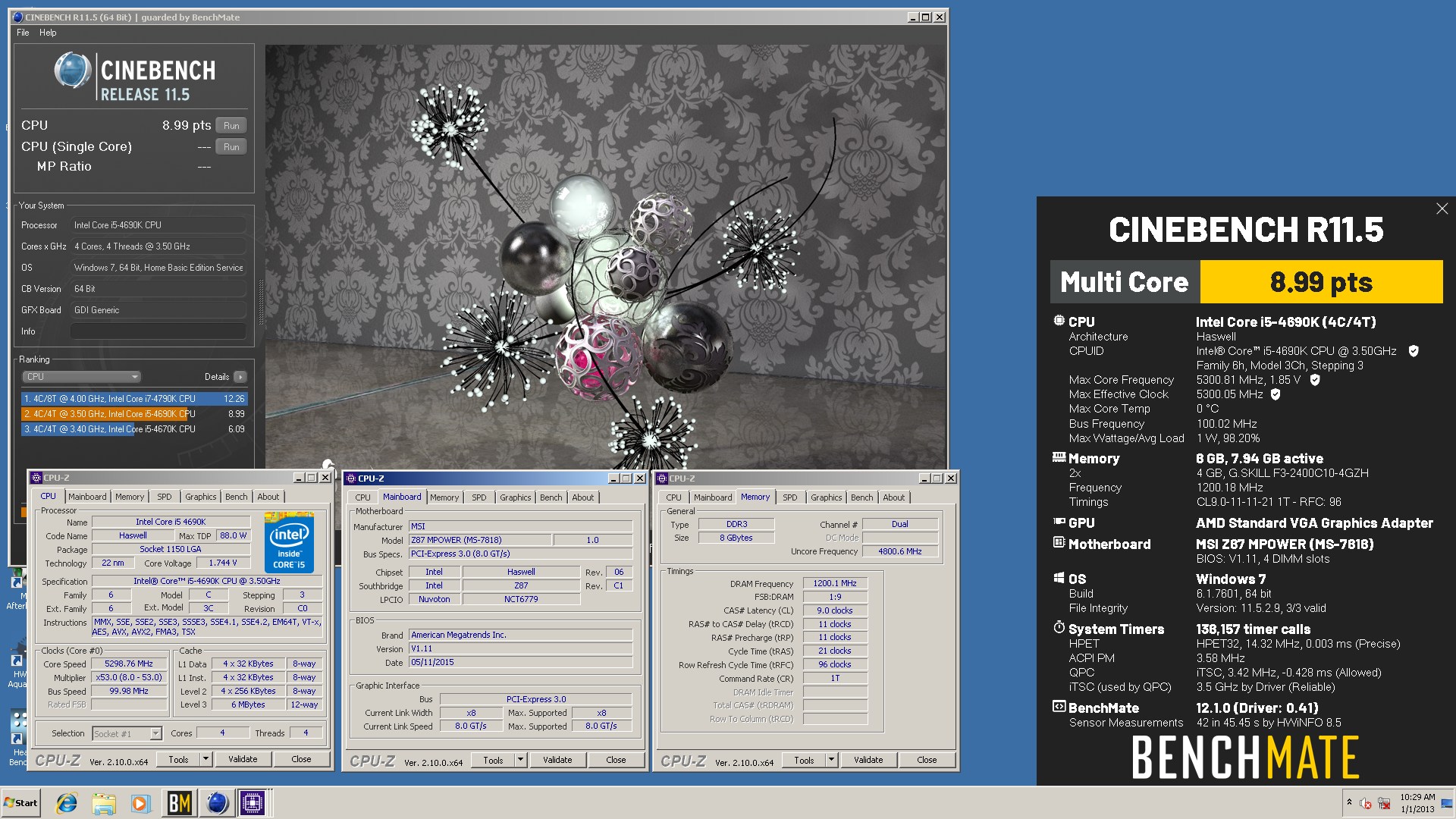Click Validate in second CPU-Z window
Viewport: 1456px width, 819px height.
[557, 760]
